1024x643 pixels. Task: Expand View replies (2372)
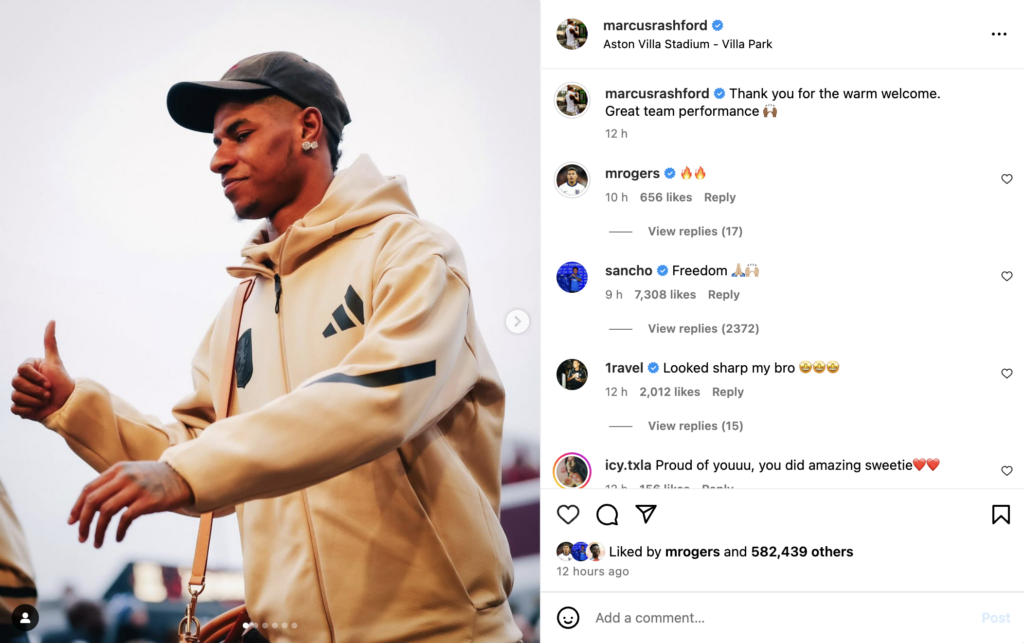click(703, 328)
